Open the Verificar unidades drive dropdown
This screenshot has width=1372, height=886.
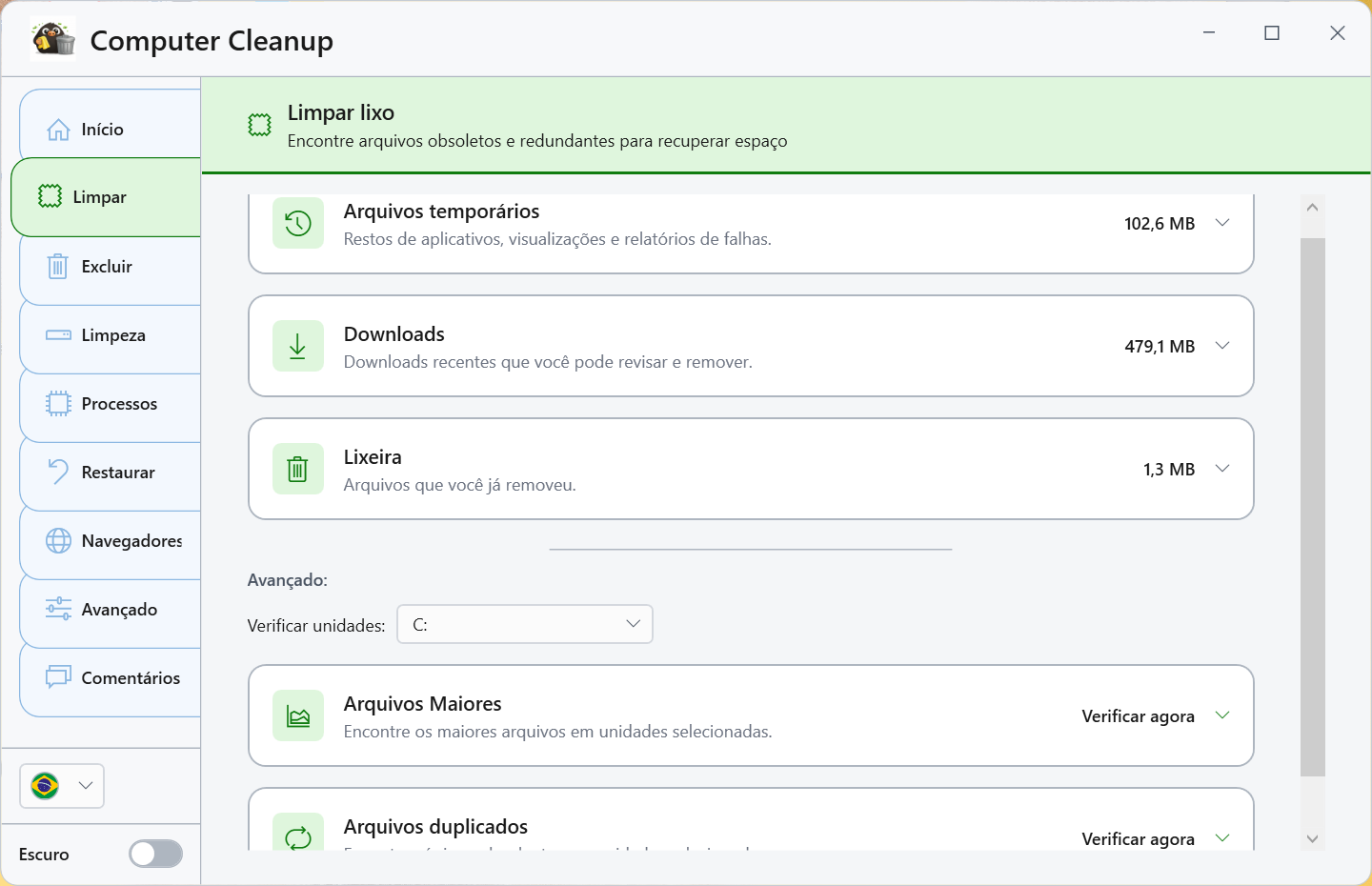525,624
